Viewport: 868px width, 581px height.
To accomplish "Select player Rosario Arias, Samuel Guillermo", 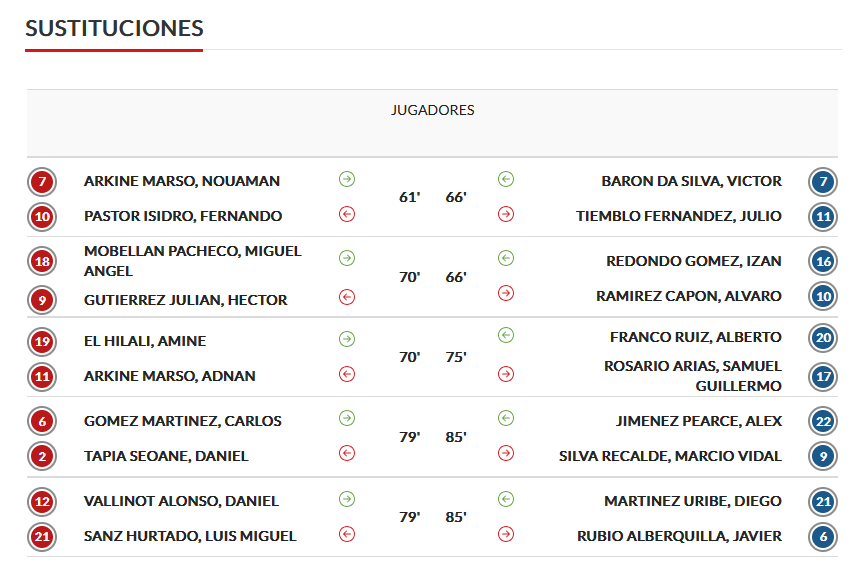I will click(692, 376).
